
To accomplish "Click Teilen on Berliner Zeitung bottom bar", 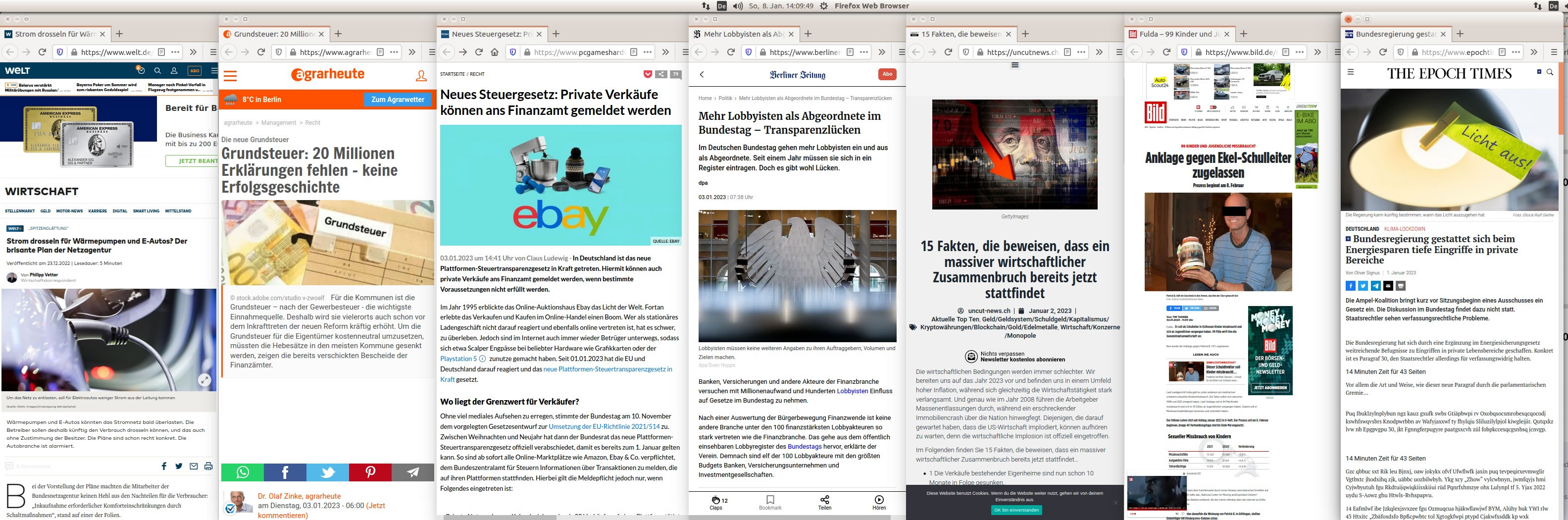I will coord(825,503).
